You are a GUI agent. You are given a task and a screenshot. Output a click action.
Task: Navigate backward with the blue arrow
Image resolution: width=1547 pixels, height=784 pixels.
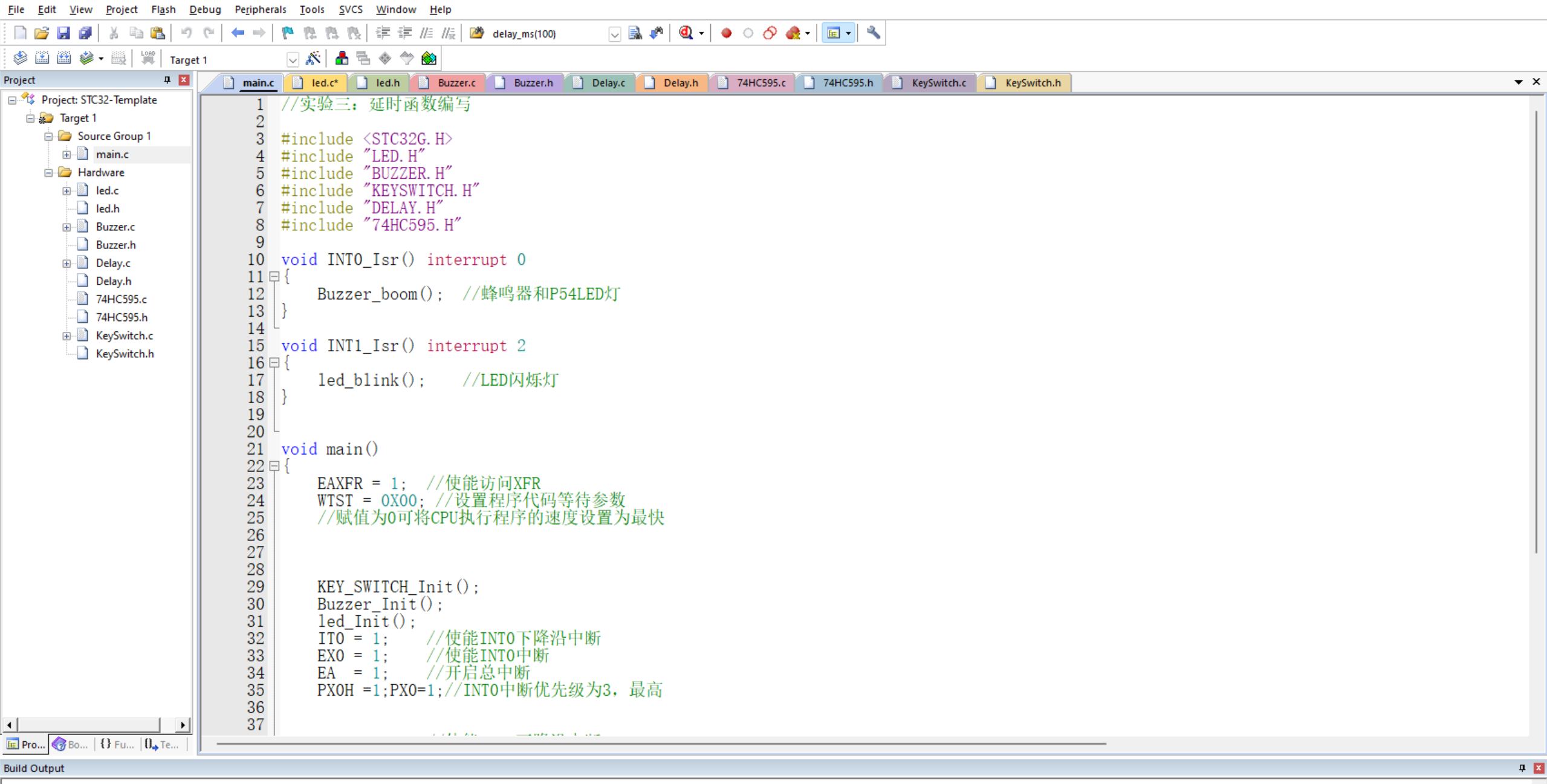(x=238, y=33)
